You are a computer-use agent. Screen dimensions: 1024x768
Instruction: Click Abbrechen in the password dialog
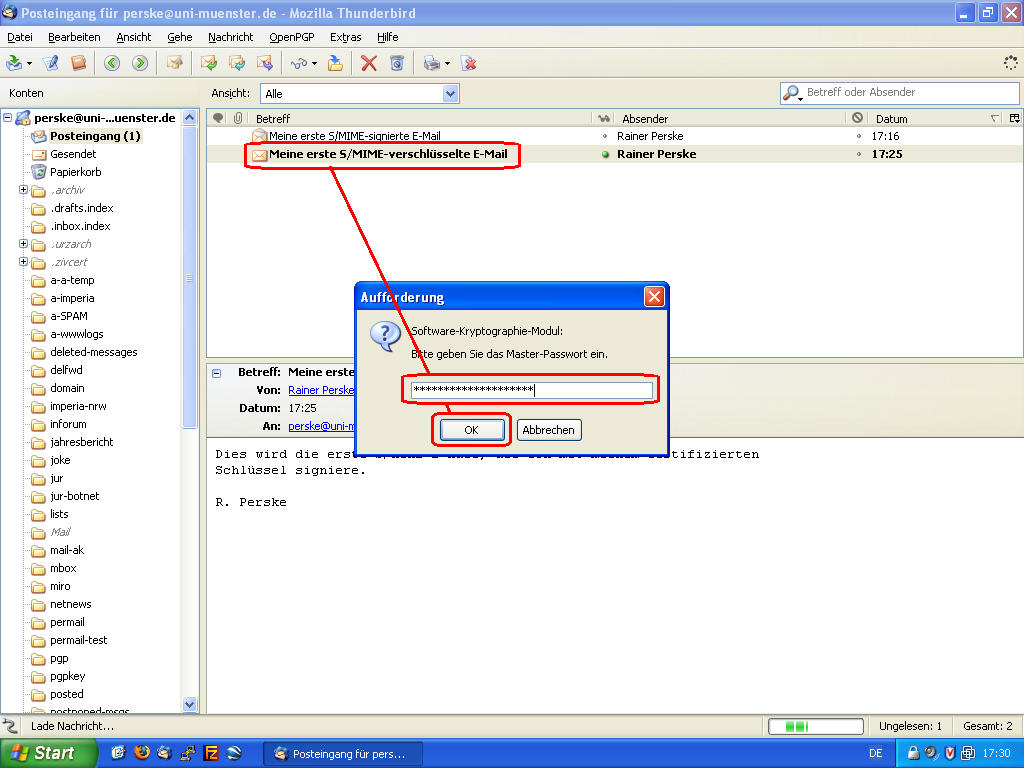(x=549, y=430)
